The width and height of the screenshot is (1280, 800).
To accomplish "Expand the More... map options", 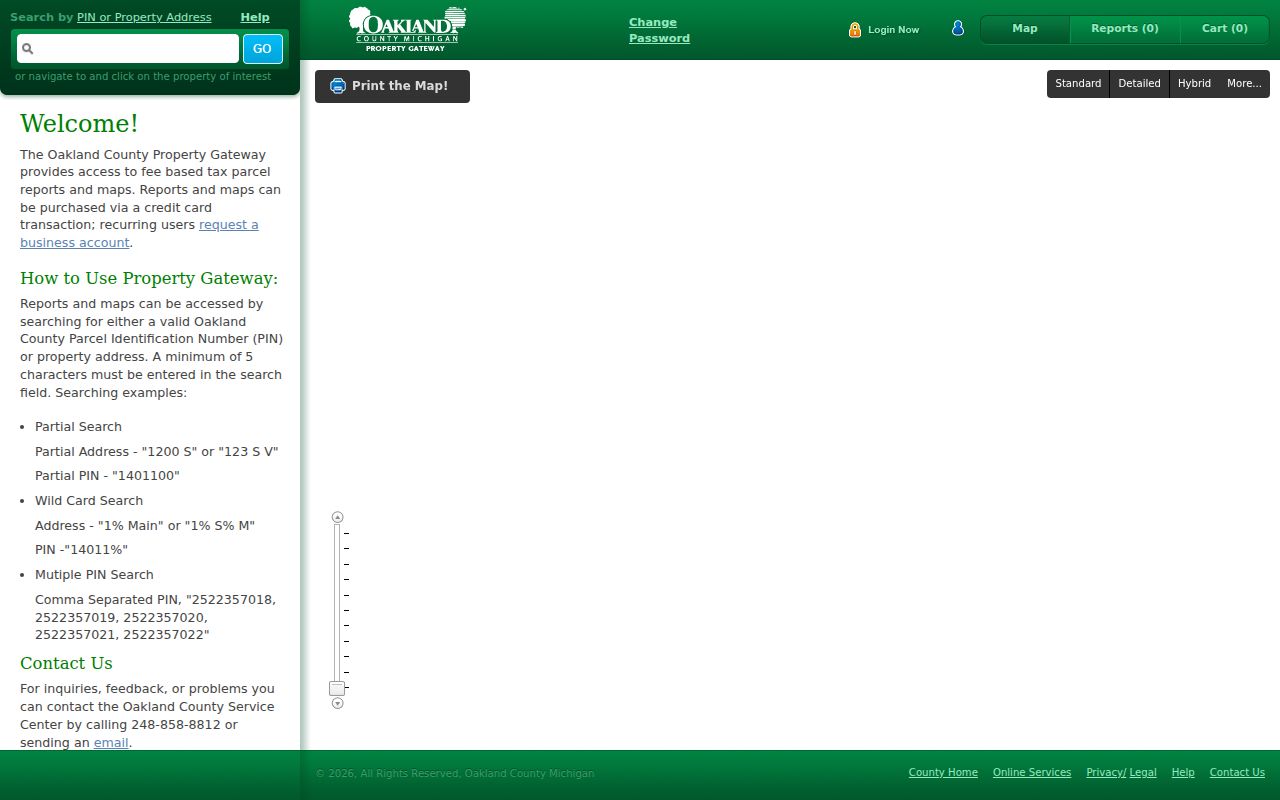I will [1244, 84].
